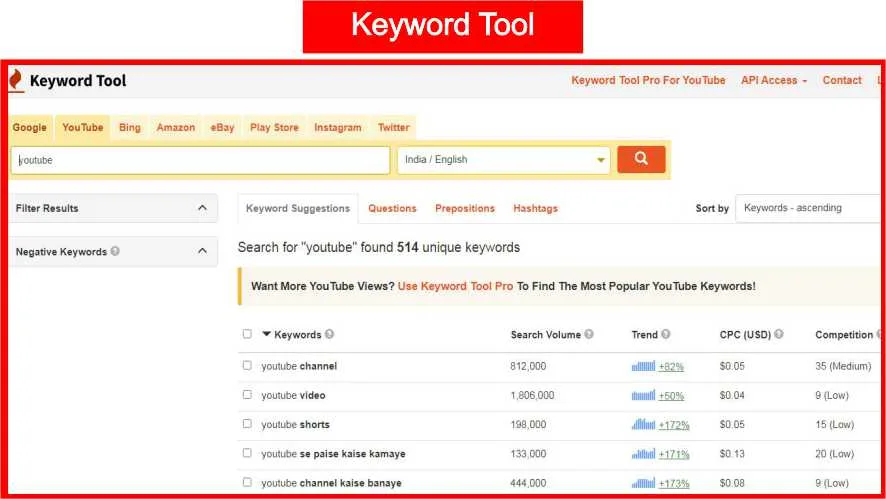
Task: Open the India / English language dropdown
Action: coord(503,160)
